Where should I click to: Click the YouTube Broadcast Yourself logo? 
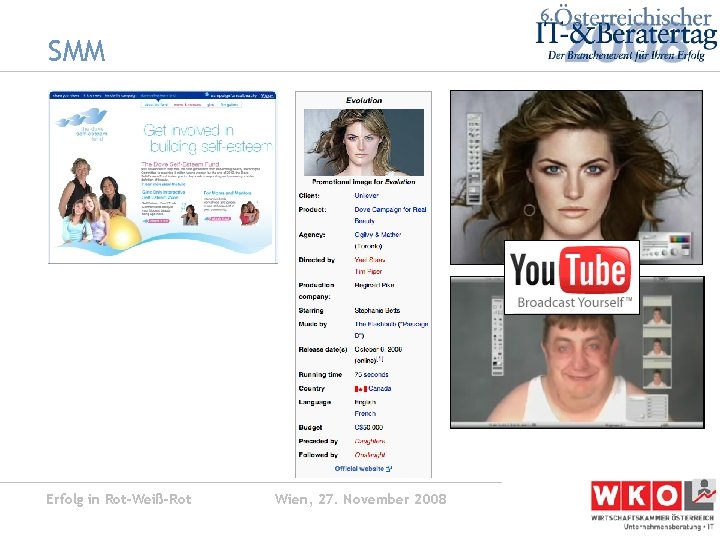click(572, 277)
